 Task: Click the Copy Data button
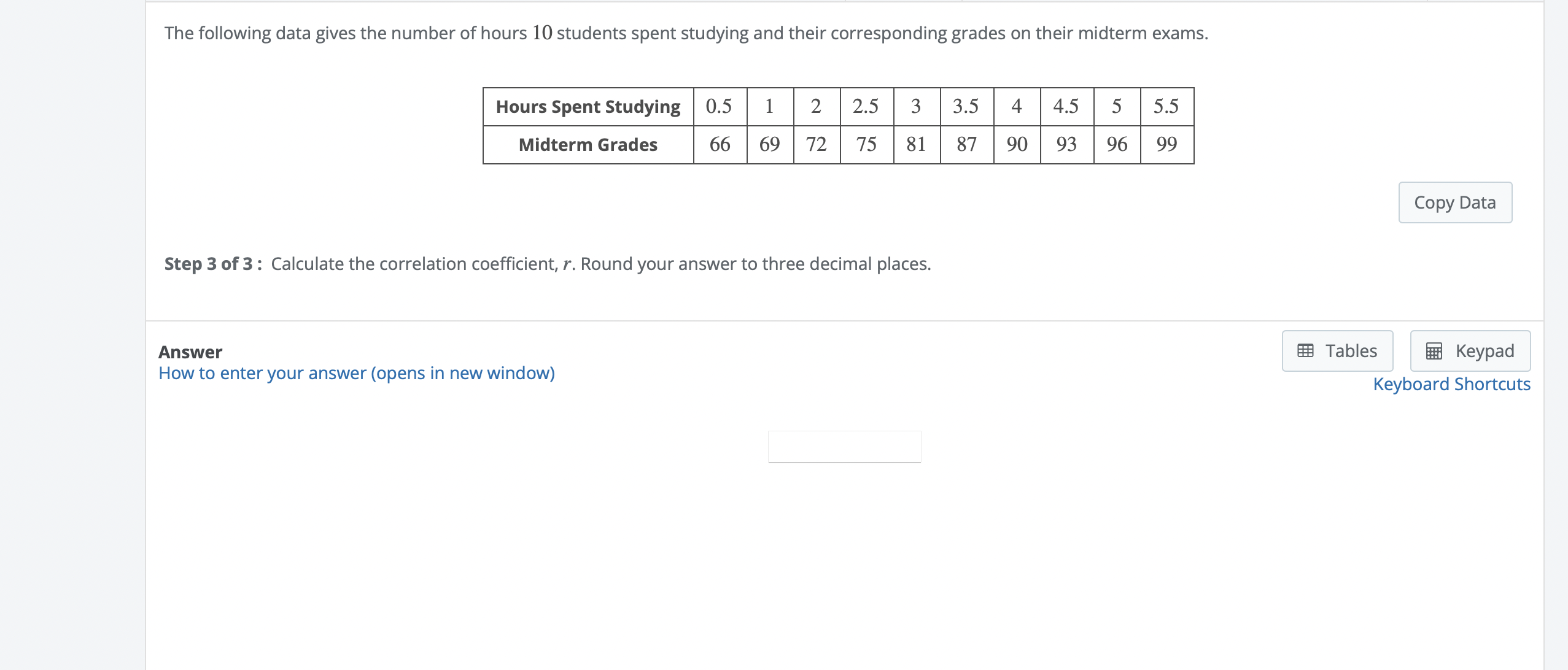(x=1454, y=202)
